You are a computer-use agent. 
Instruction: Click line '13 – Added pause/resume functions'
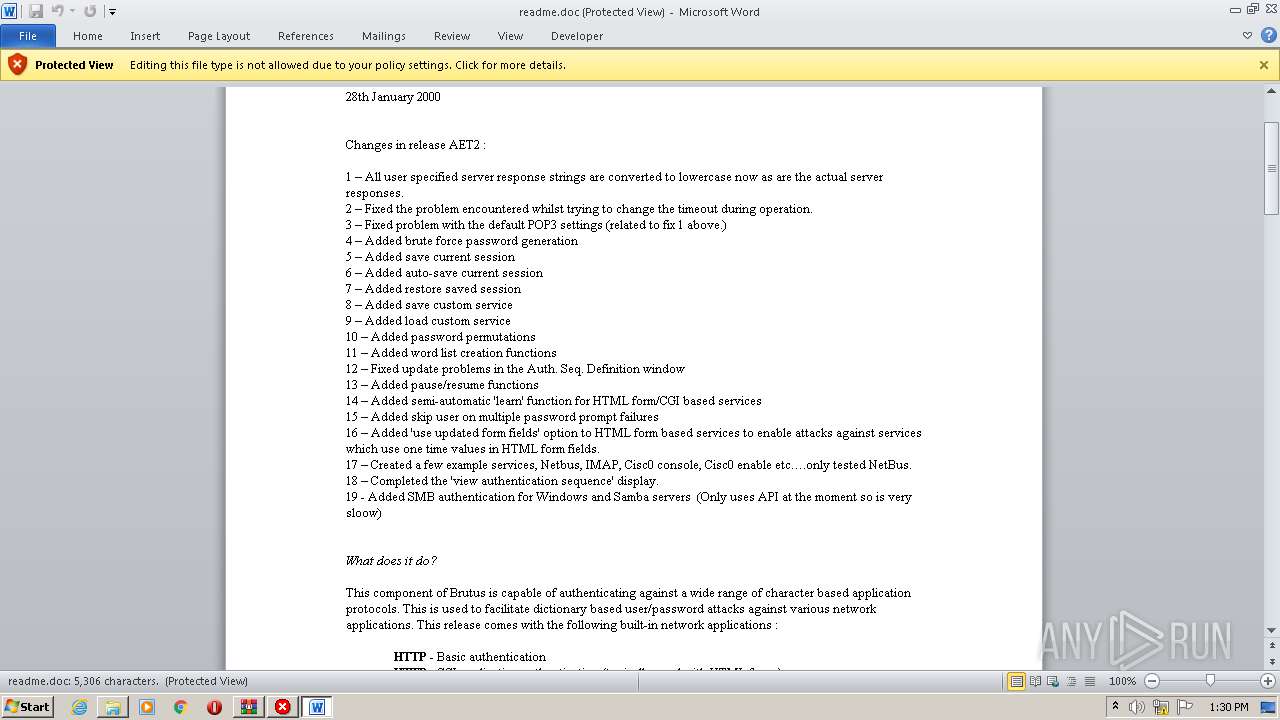(x=442, y=385)
